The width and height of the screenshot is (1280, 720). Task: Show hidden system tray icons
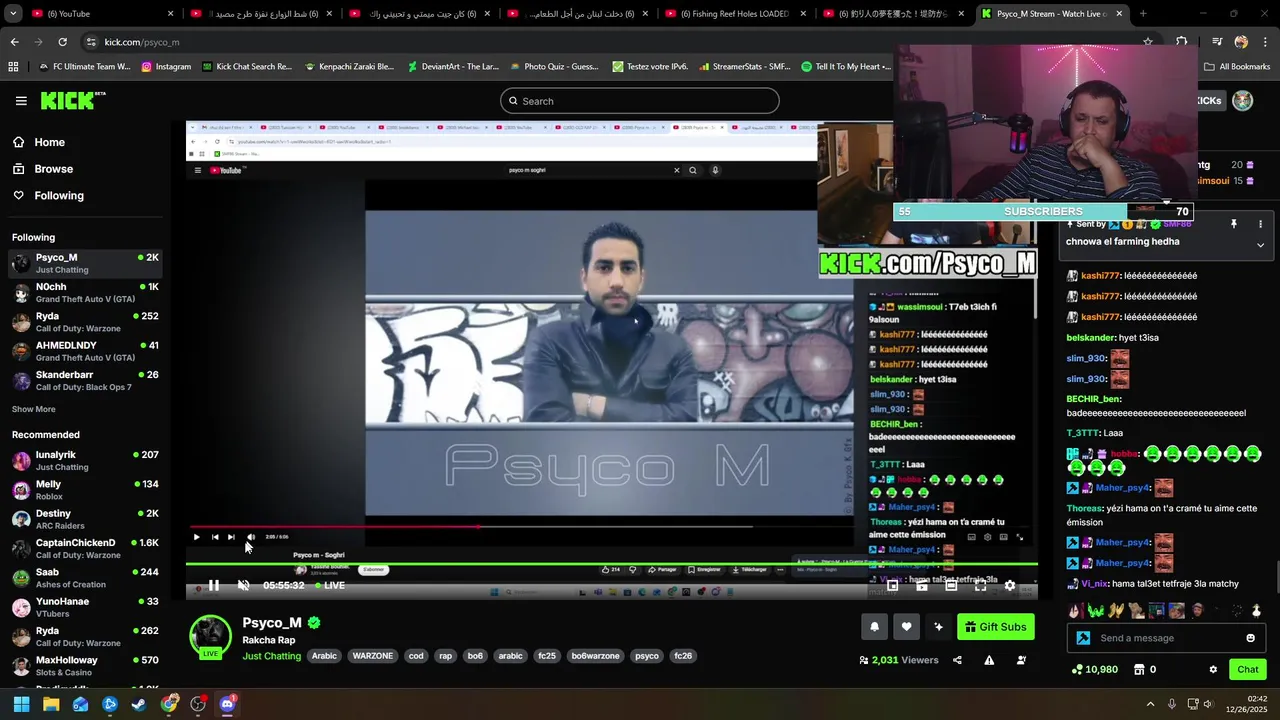tap(1150, 704)
